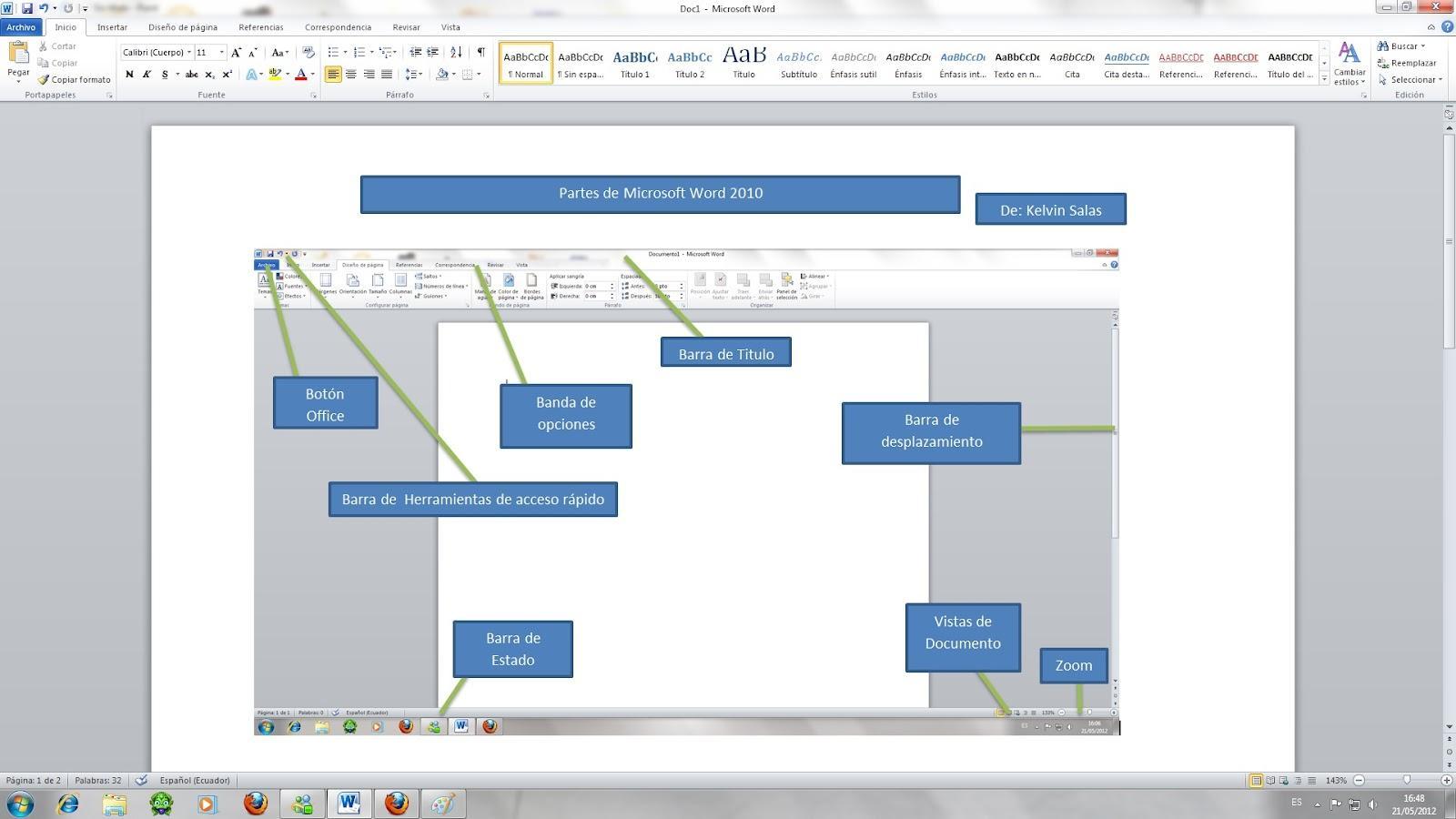Image resolution: width=1456 pixels, height=819 pixels.
Task: Toggle show paragraph marks ¶
Action: pos(480,52)
